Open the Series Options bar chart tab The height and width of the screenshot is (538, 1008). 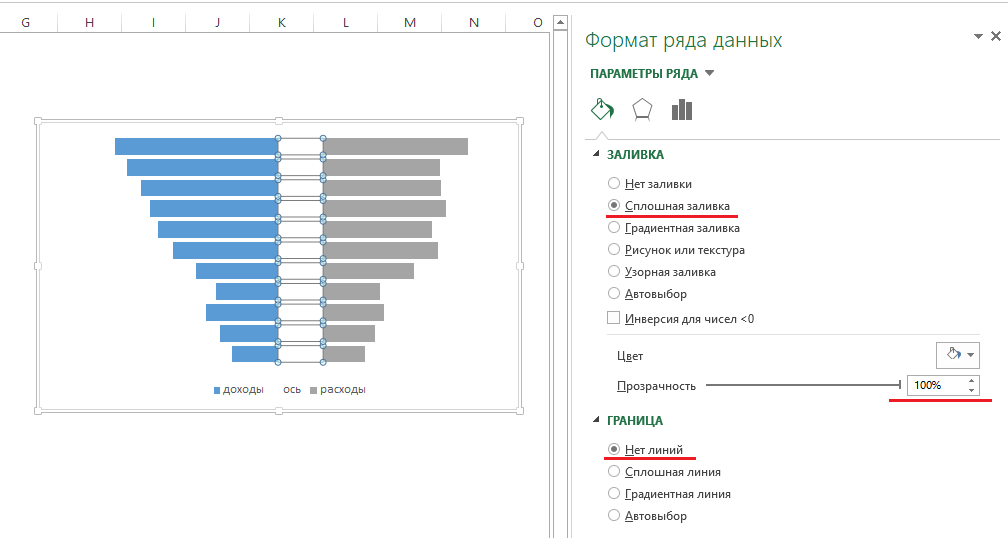pyautogui.click(x=682, y=109)
